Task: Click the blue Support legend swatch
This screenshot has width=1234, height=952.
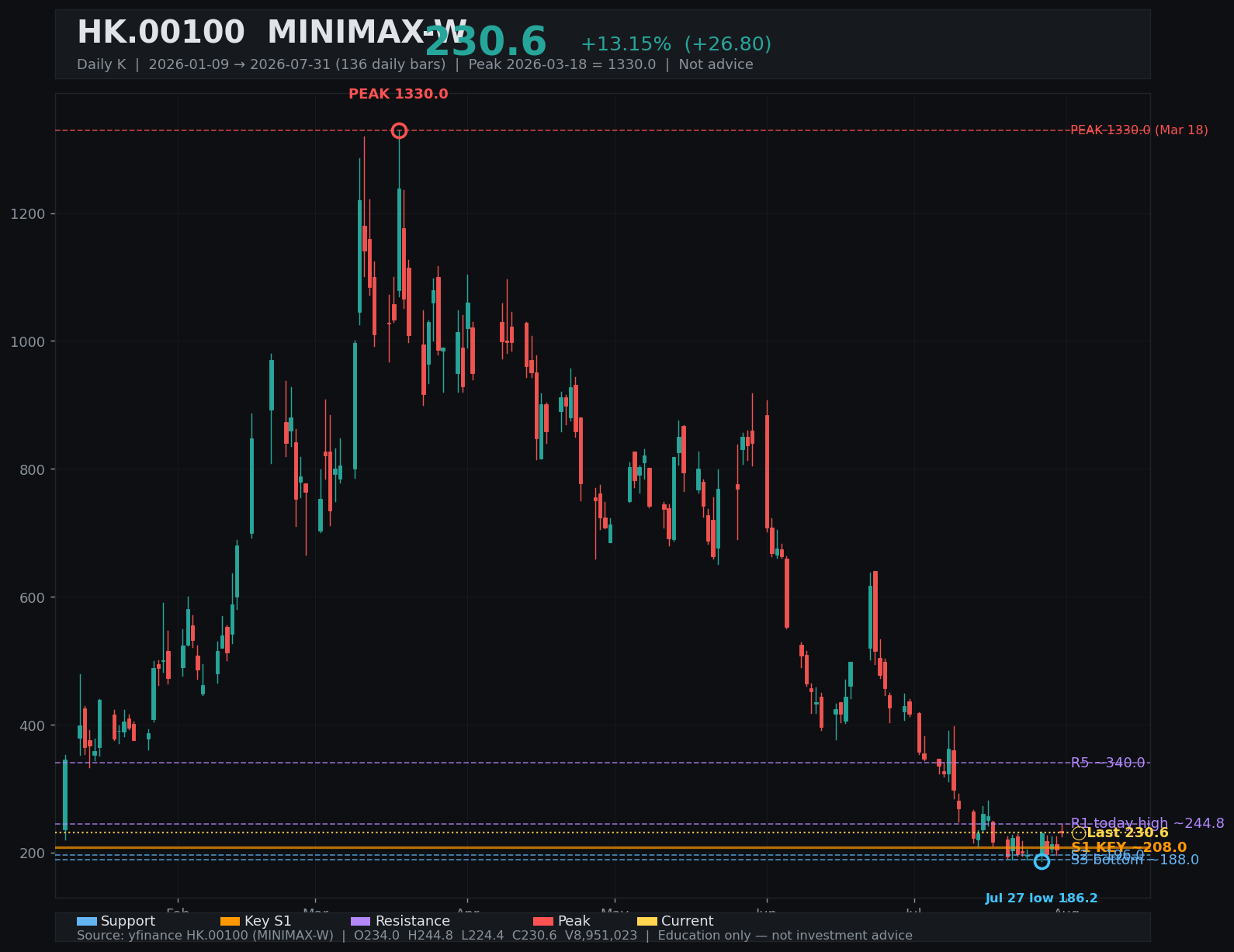Action: click(x=87, y=921)
